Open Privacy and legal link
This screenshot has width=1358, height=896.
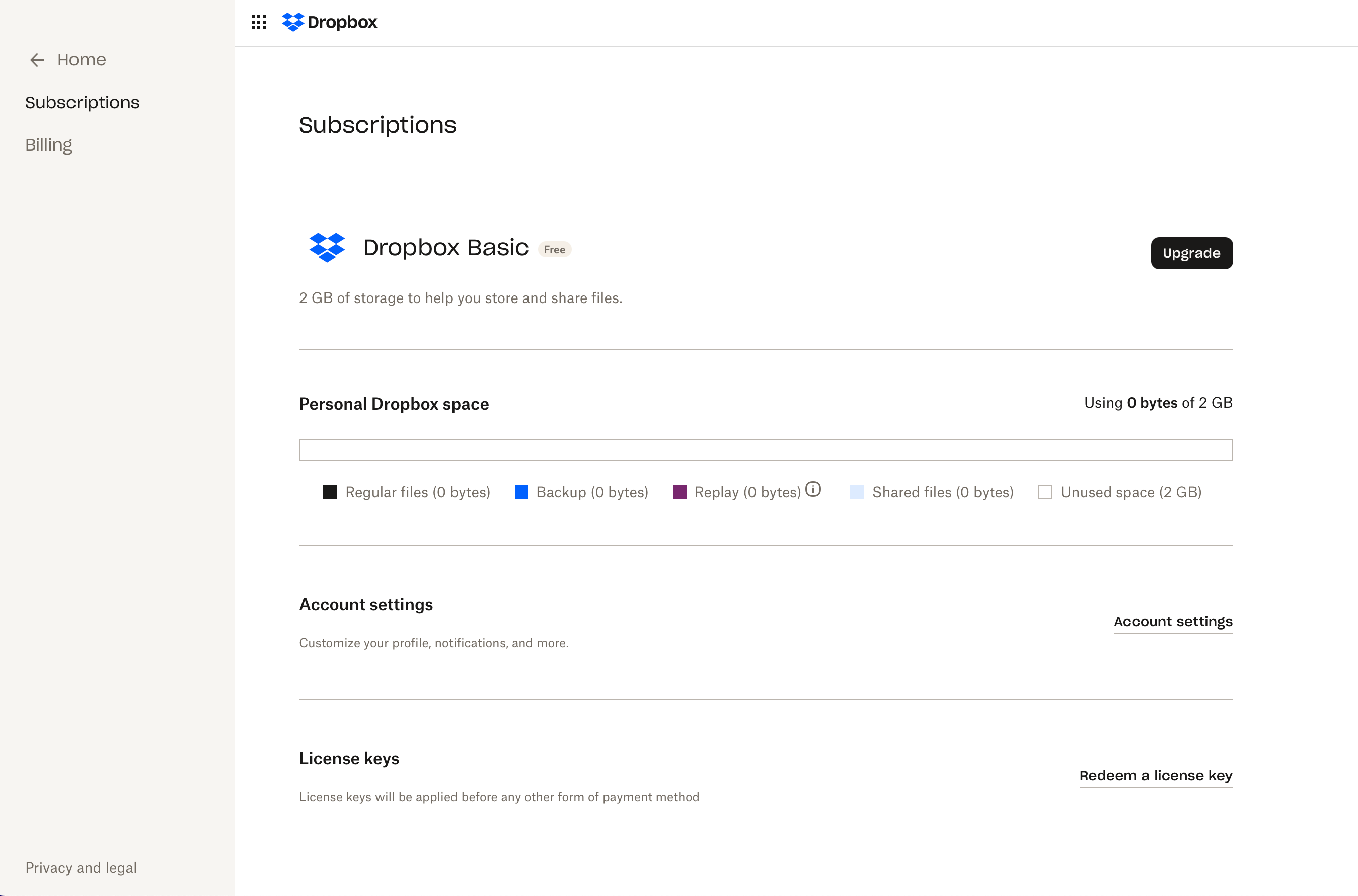(81, 868)
